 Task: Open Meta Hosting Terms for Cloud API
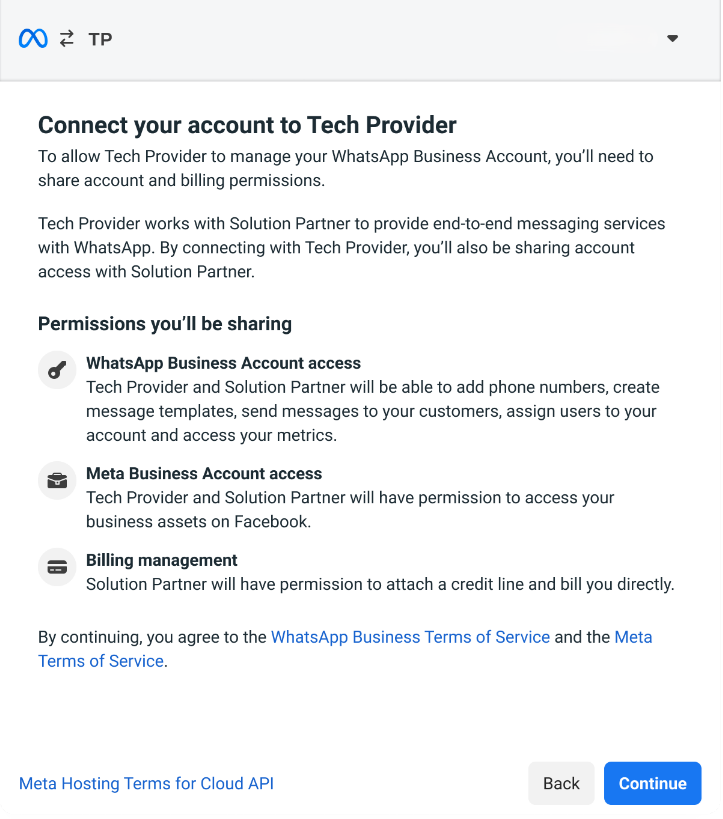tap(146, 784)
